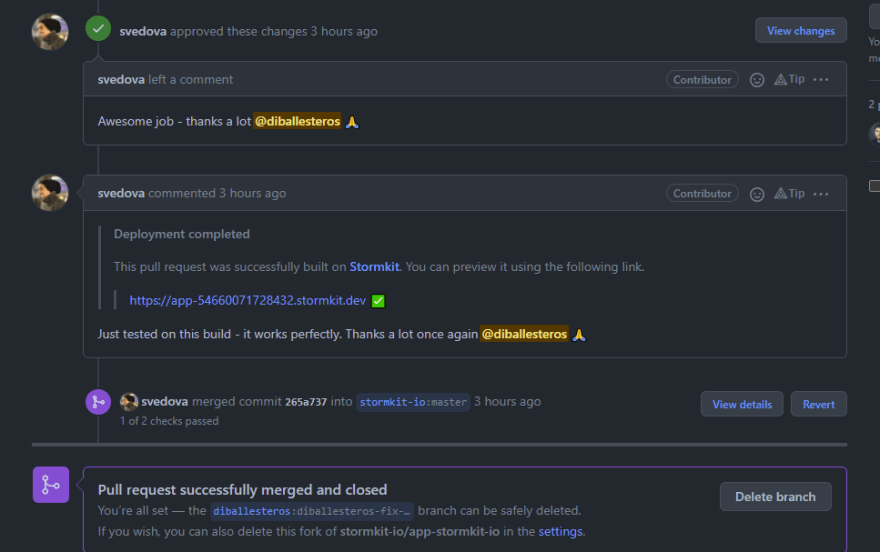Viewport: 880px width, 552px height.
Task: Click the View details button
Action: point(742,404)
